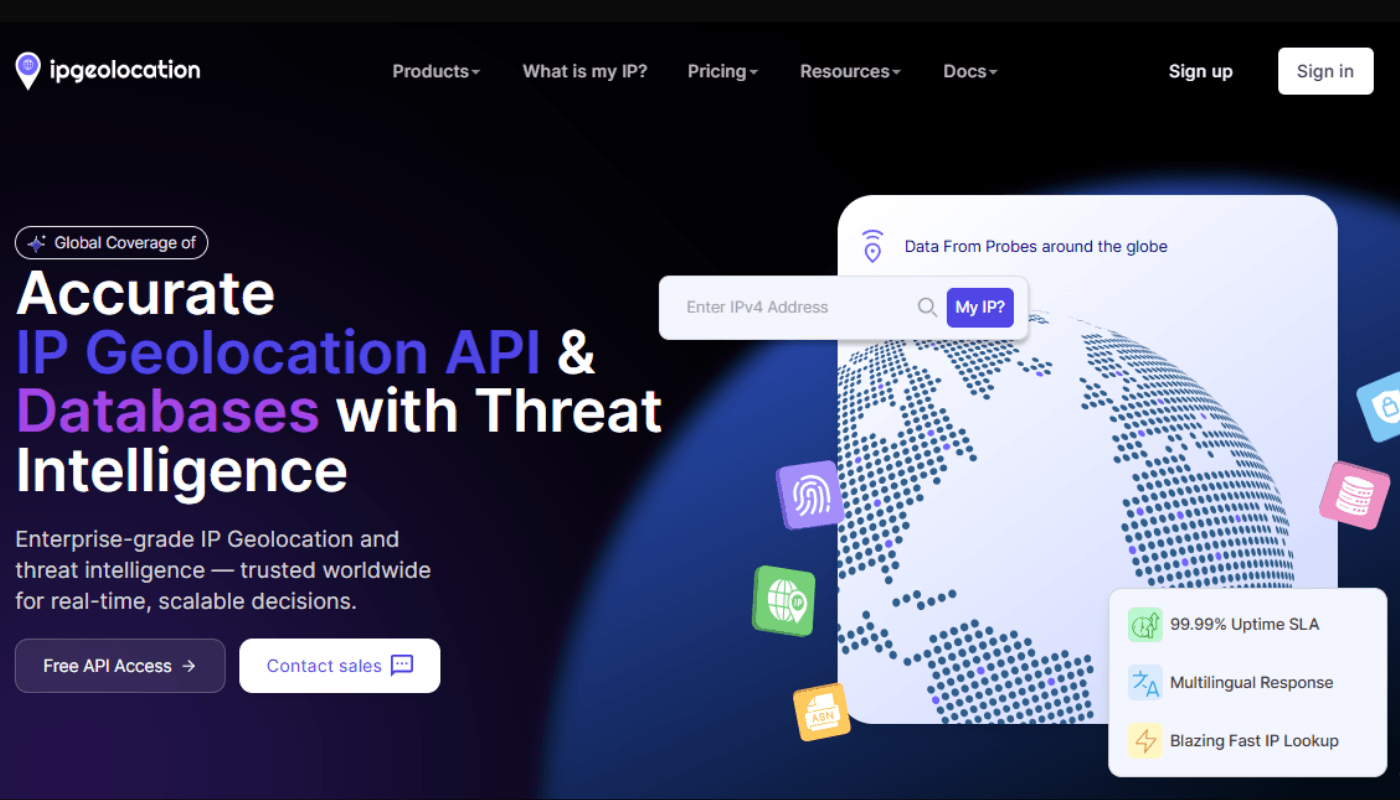1400x800 pixels.
Task: Click the ipgeolocation logo pin icon
Action: [x=28, y=71]
